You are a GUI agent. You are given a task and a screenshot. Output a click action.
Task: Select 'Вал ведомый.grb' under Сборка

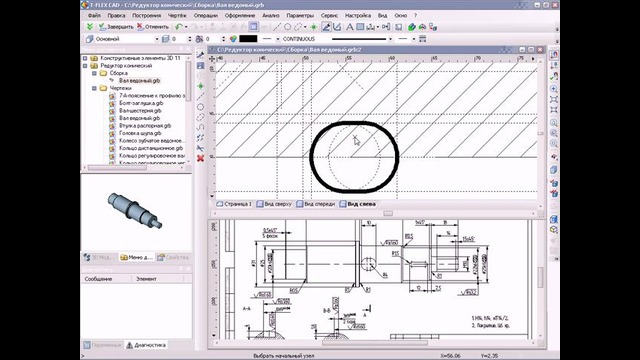tap(140, 81)
